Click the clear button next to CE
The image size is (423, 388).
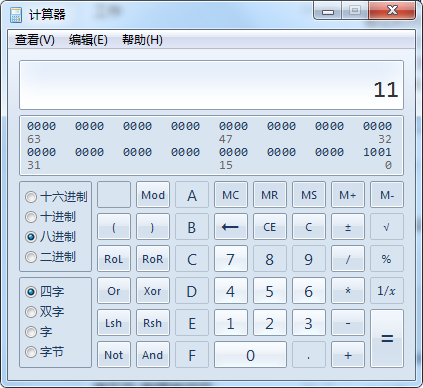[x=309, y=227]
